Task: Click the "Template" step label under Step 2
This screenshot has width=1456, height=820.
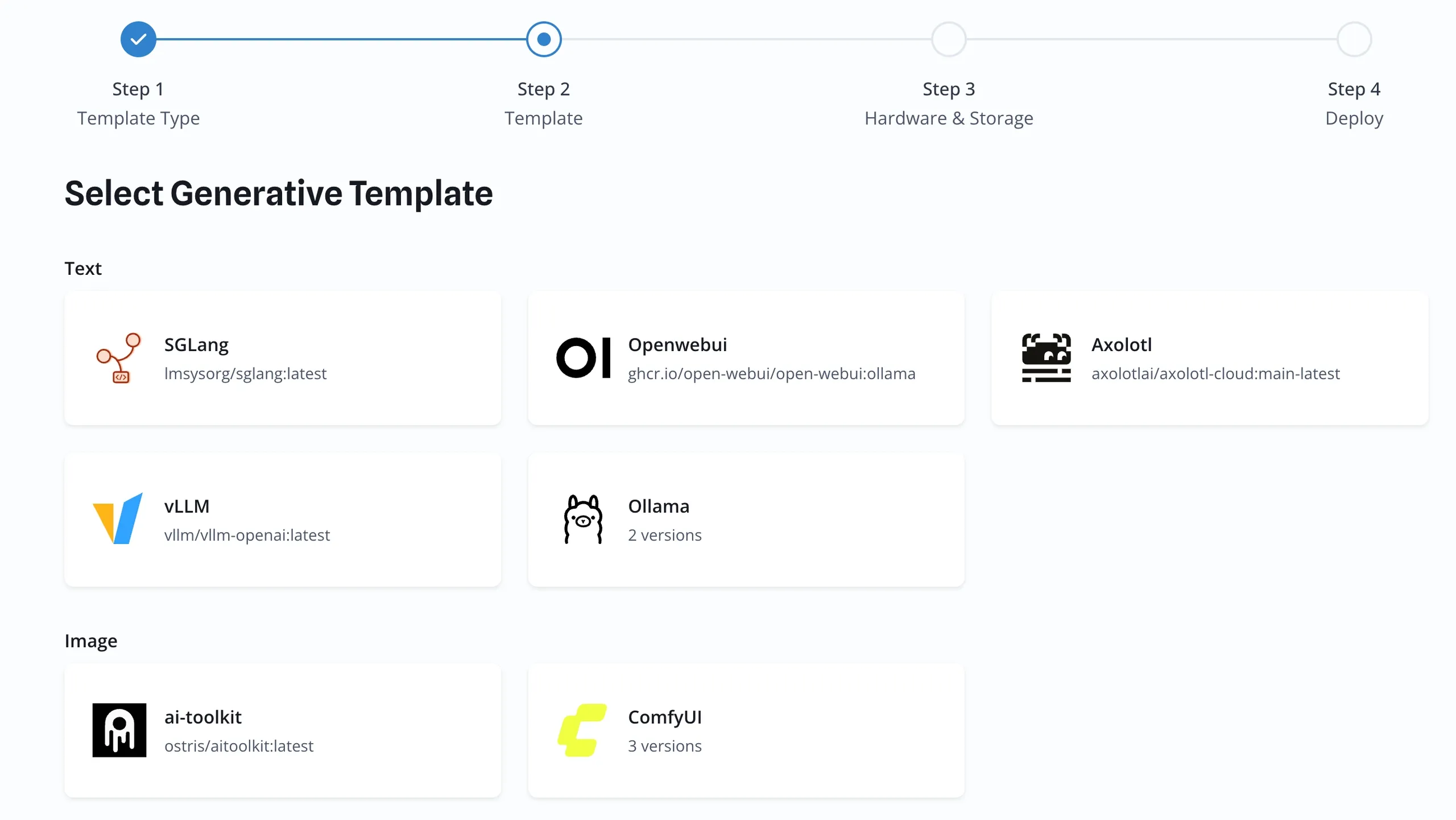Action: pos(544,118)
